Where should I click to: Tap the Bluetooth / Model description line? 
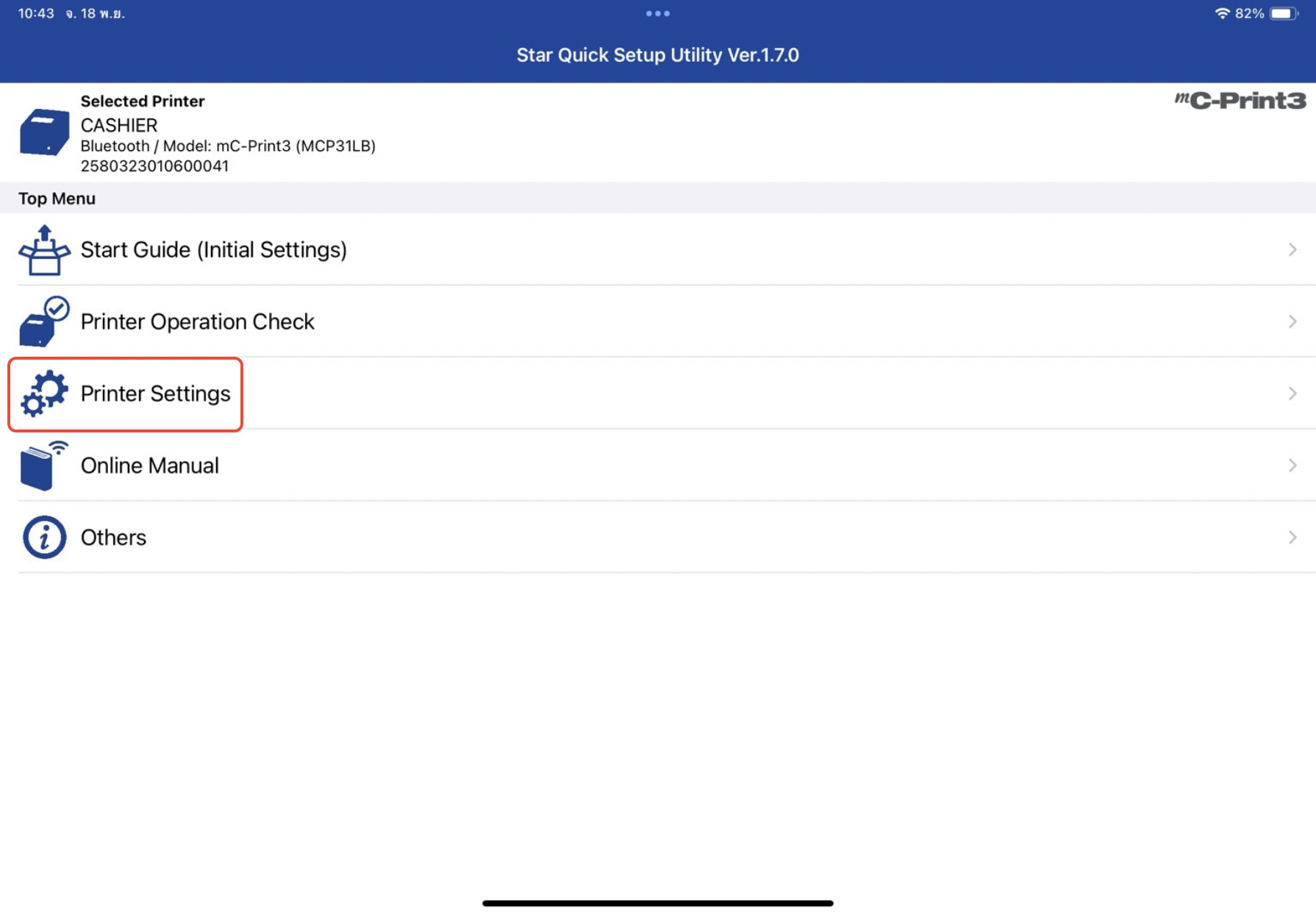[228, 146]
